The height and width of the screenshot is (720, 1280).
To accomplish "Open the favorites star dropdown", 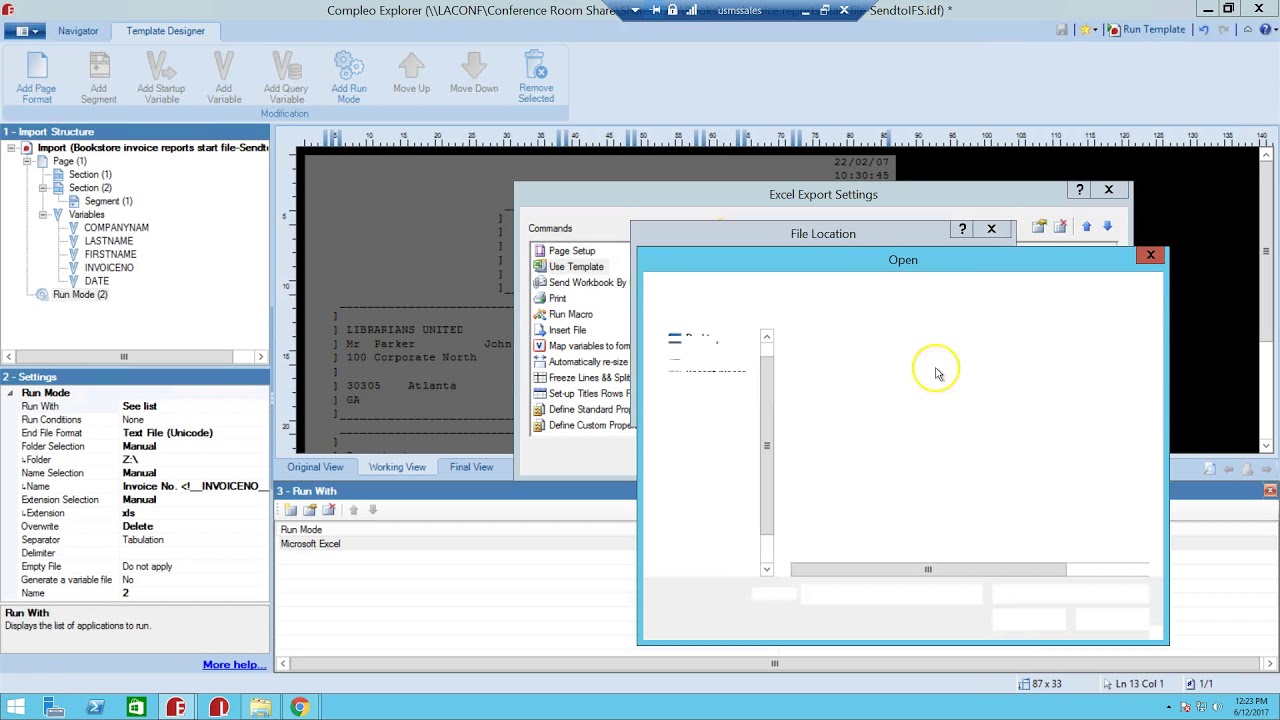I will tap(1086, 30).
